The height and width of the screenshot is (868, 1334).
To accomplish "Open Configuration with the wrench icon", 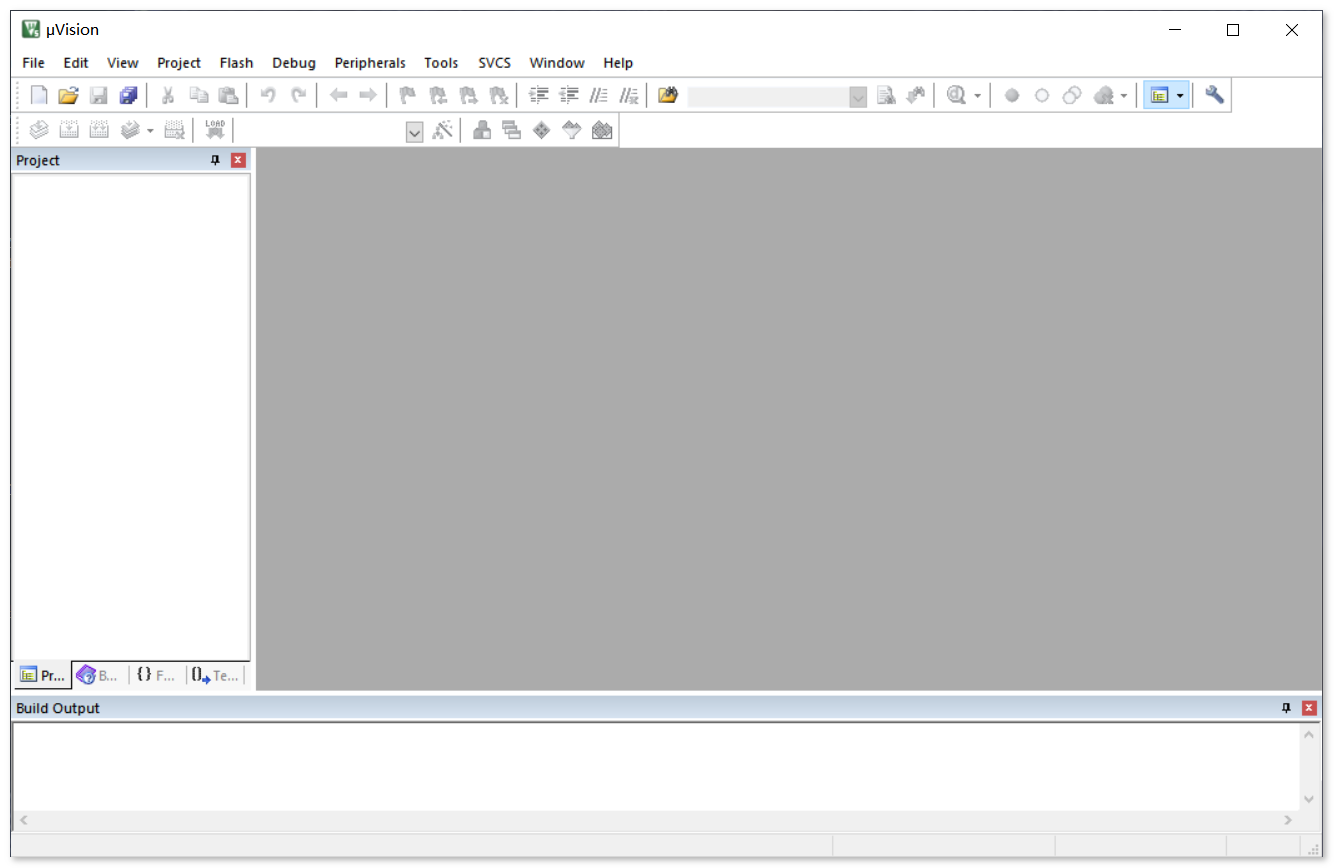I will (1214, 96).
